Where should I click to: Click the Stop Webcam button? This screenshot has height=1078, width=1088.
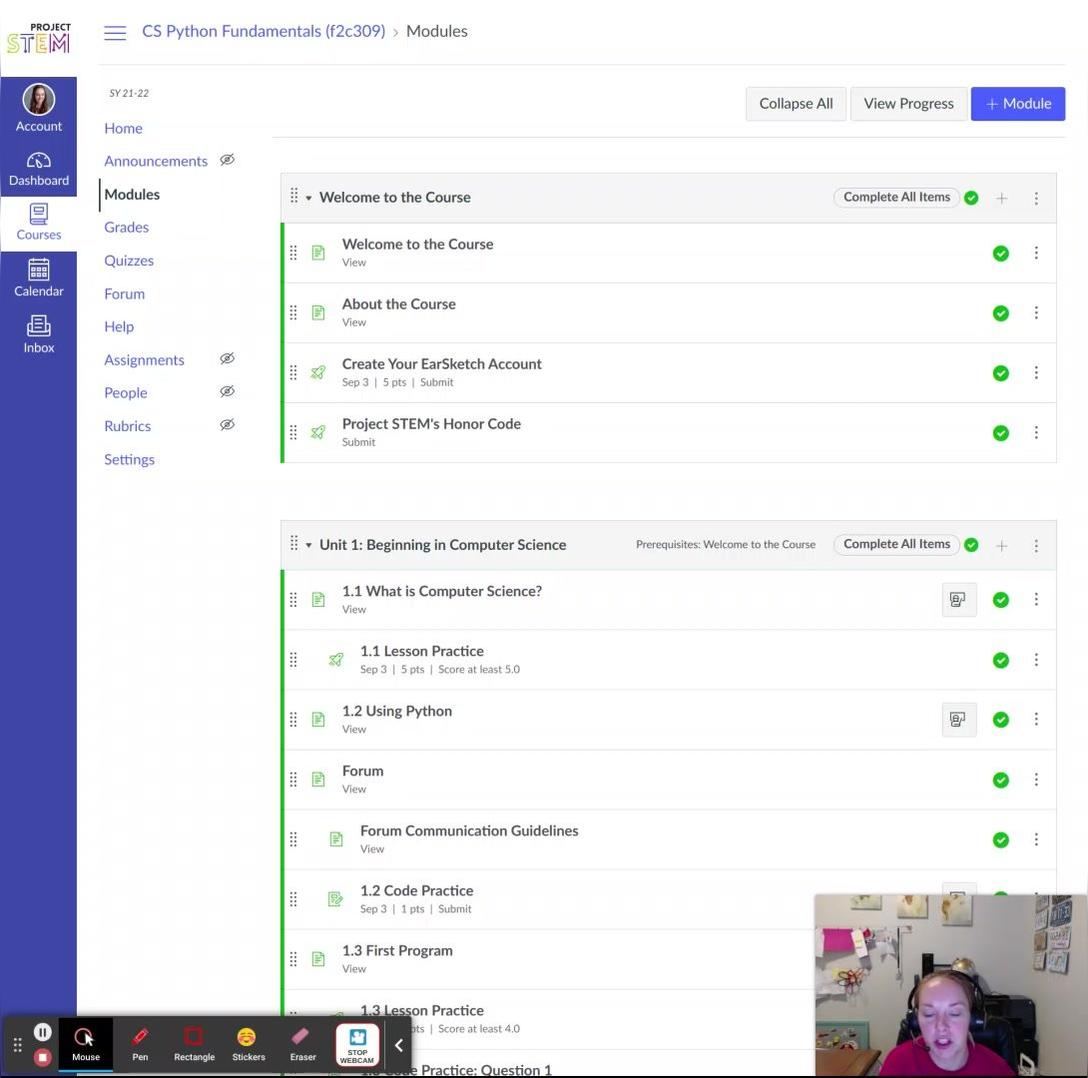tap(357, 1043)
